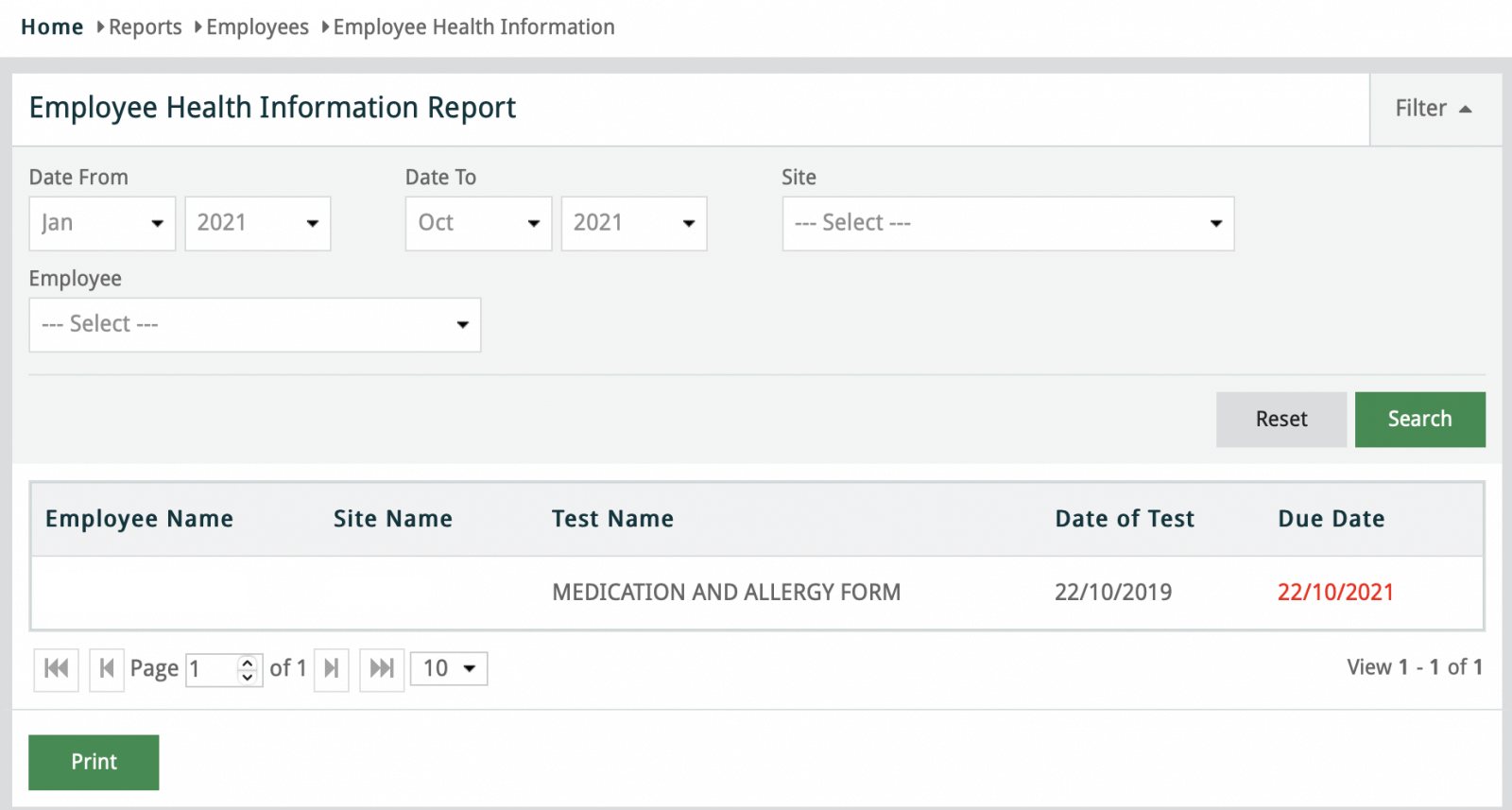The height and width of the screenshot is (810, 1512).
Task: Open the Site select dropdown
Action: 1007,223
